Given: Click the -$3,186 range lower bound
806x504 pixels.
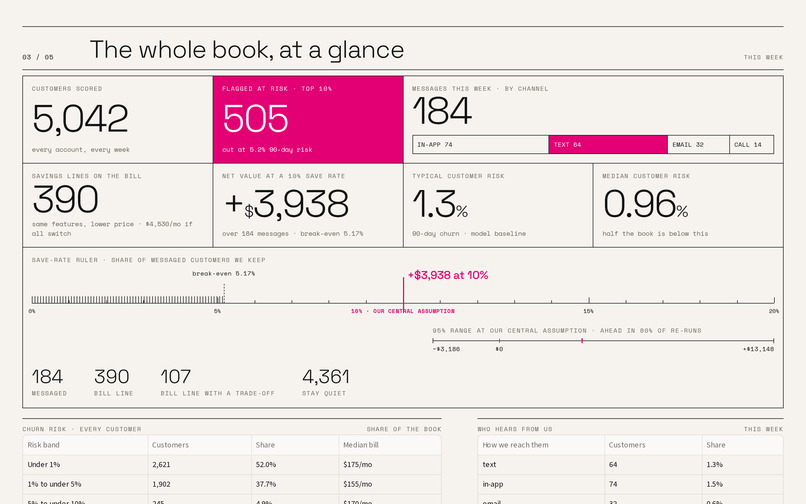Looking at the screenshot, I should [446, 349].
